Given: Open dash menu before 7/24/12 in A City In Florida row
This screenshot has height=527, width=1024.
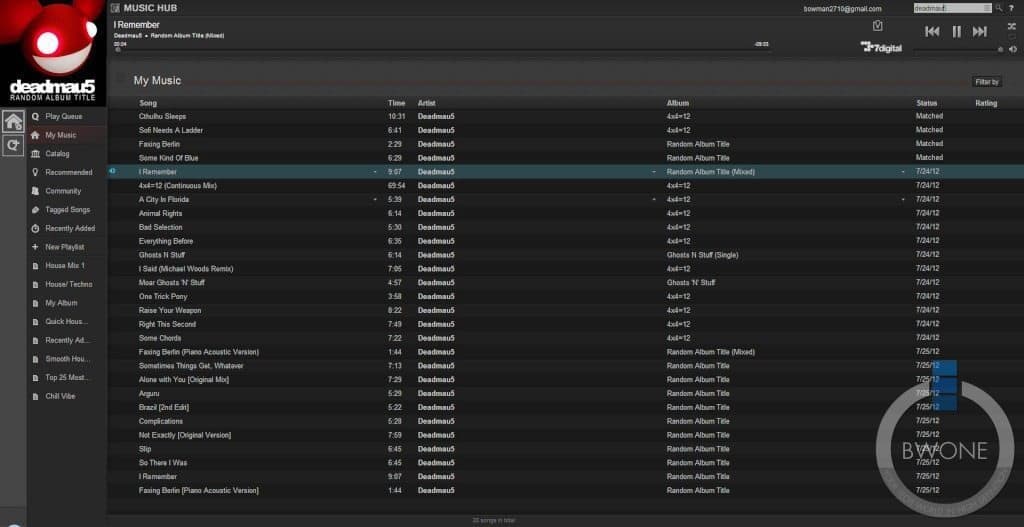Looking at the screenshot, I should point(903,199).
